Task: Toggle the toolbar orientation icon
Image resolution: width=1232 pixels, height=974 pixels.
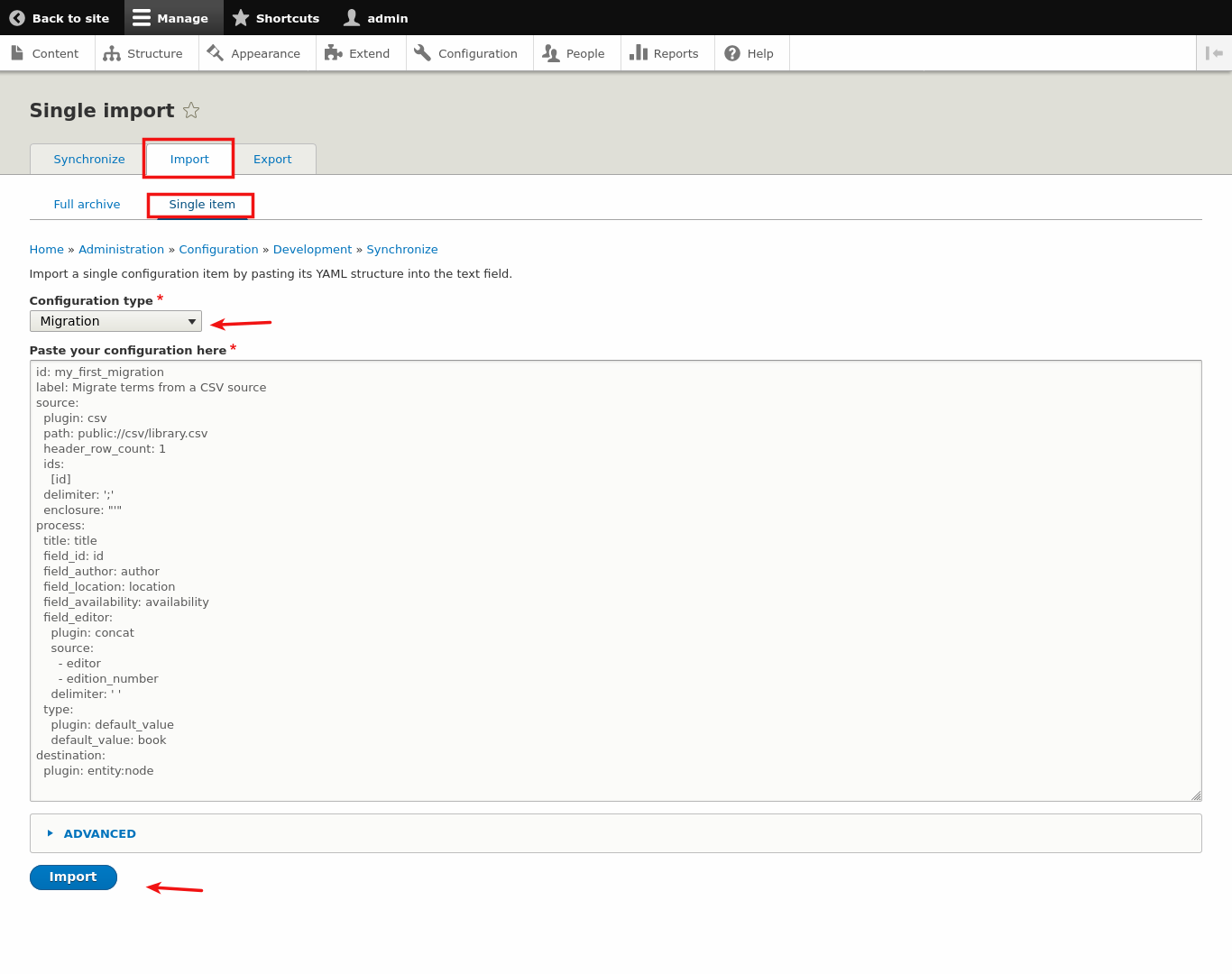Action: pos(1214,53)
